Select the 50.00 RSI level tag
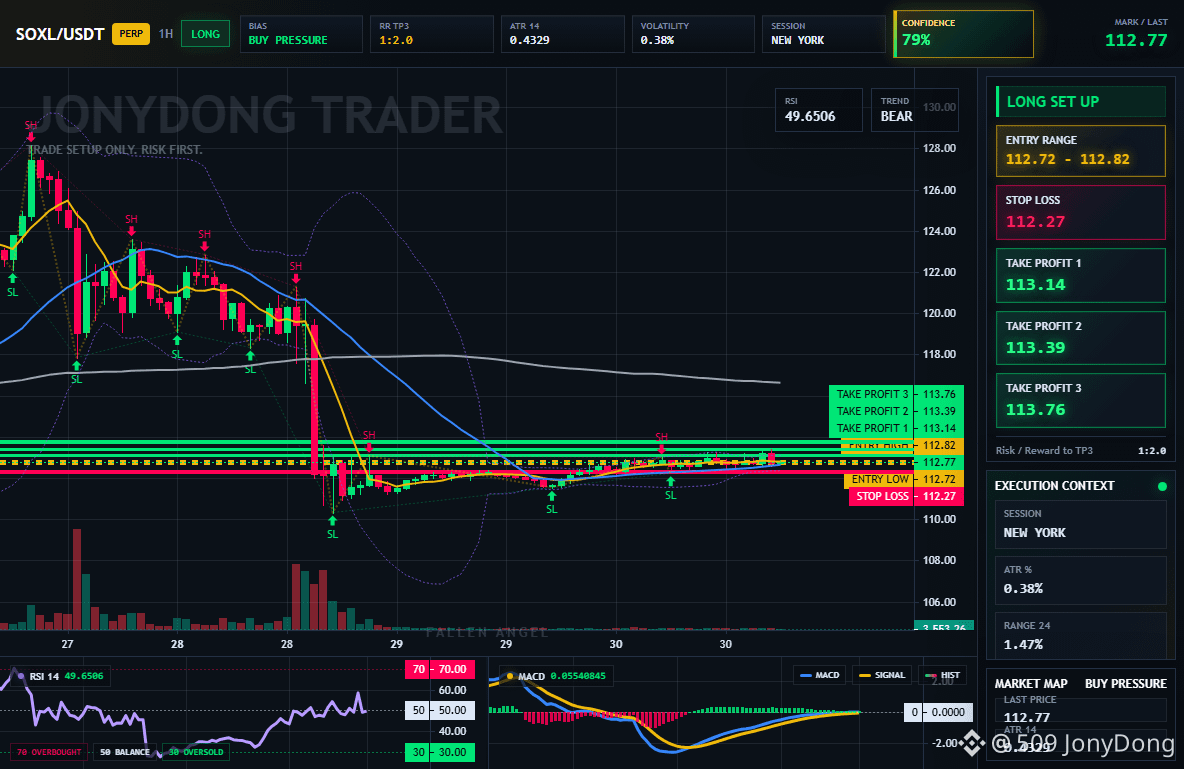Viewport: 1184px width, 769px height. click(440, 710)
